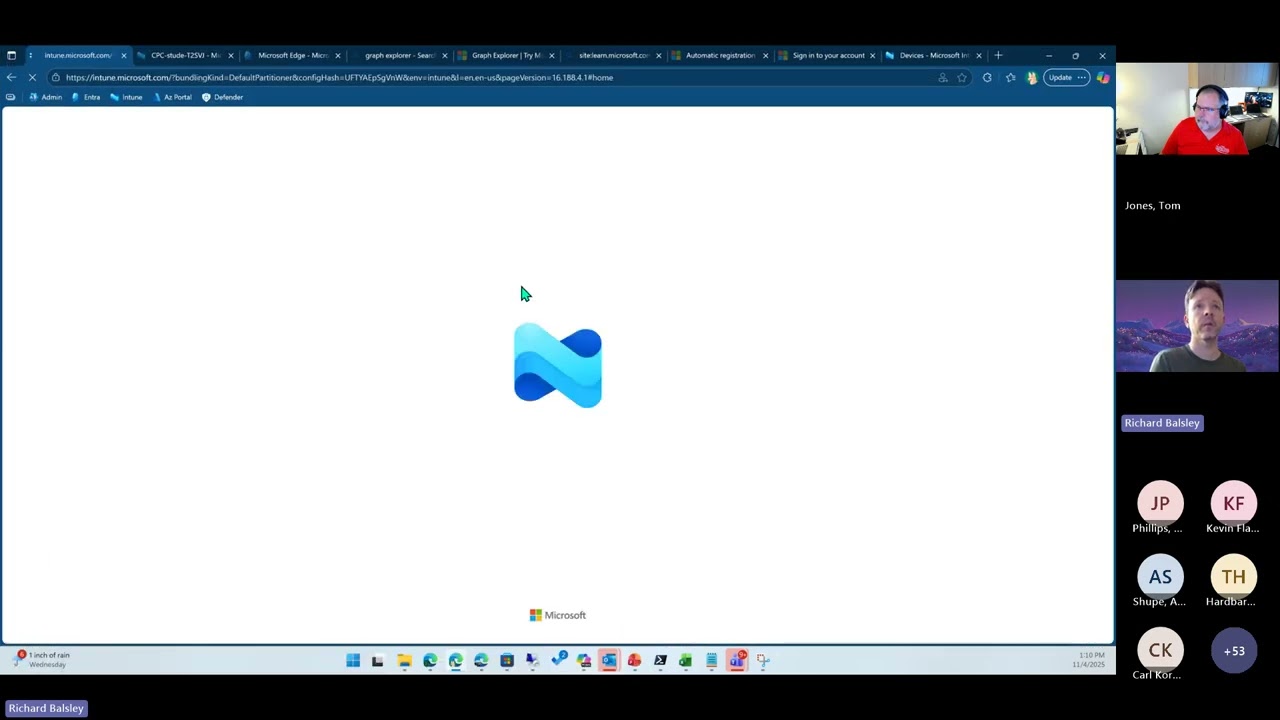The height and width of the screenshot is (720, 1280).
Task: Open the Admin bookmark
Action: (x=46, y=97)
